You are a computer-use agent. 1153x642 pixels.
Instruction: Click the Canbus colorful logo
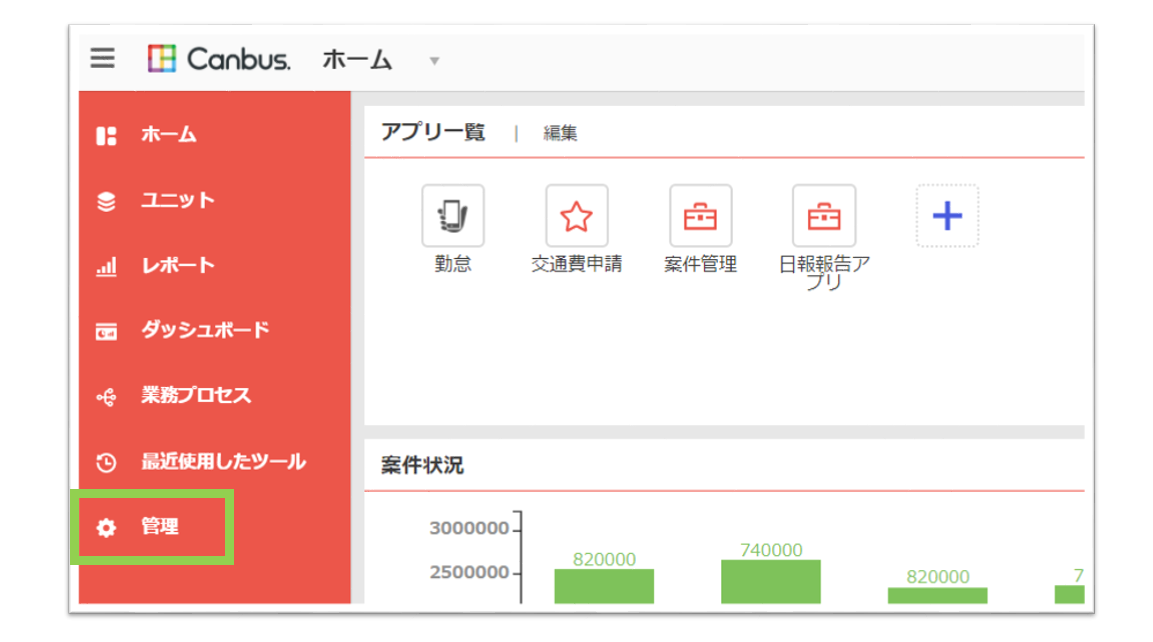162,58
